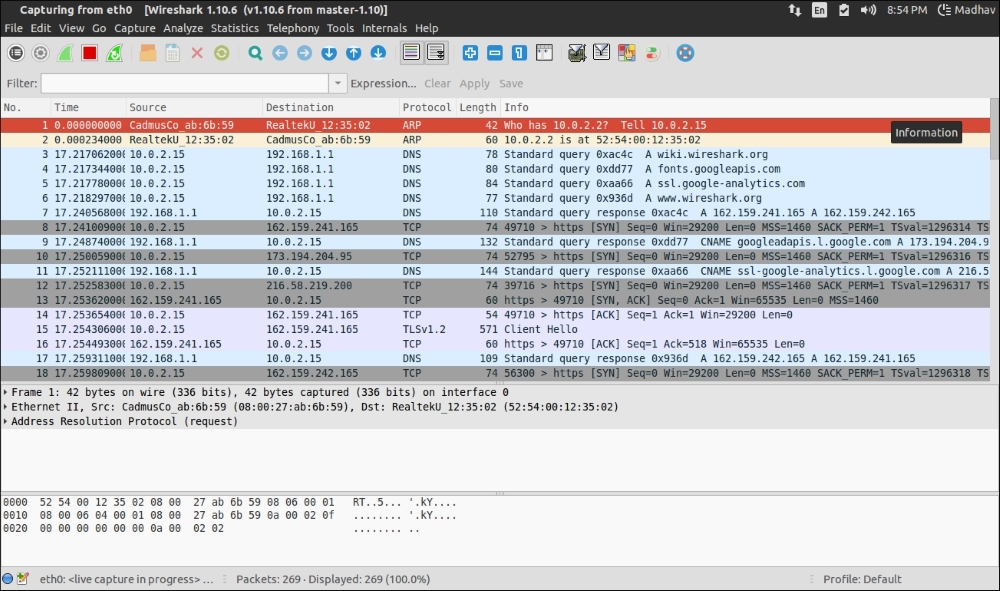This screenshot has width=1000, height=591.
Task: Edit capture filters icon
Action: tap(577, 53)
